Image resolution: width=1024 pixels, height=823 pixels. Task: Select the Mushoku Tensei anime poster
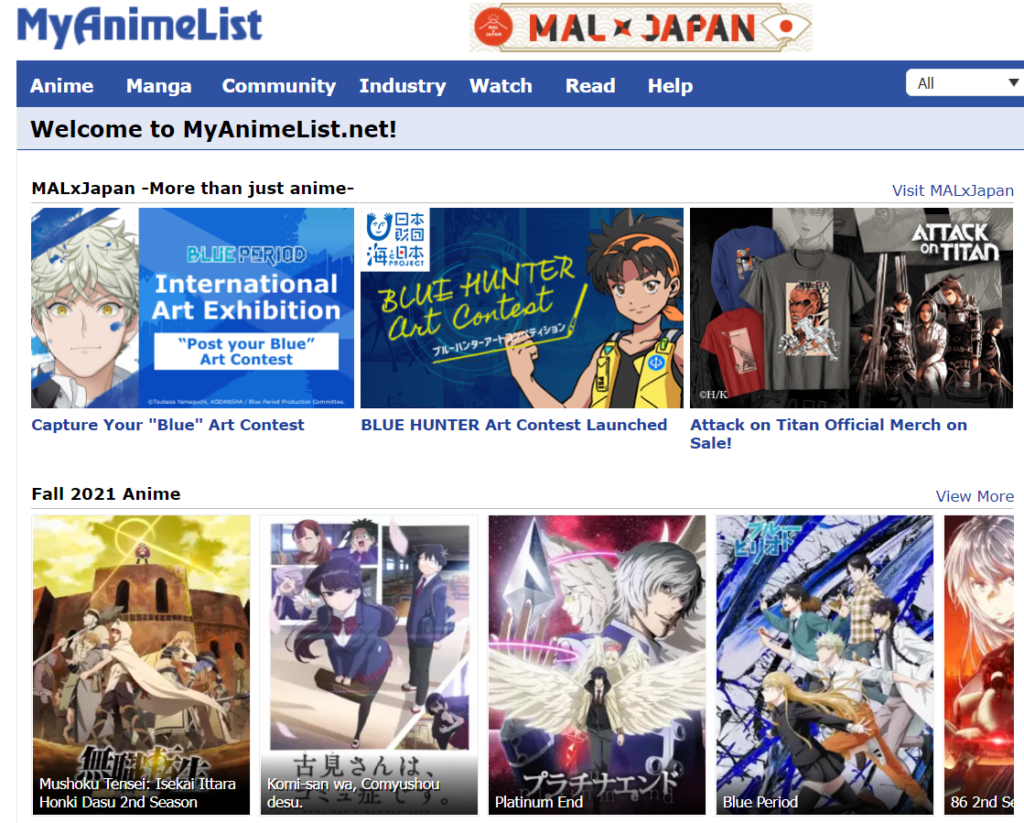point(141,664)
